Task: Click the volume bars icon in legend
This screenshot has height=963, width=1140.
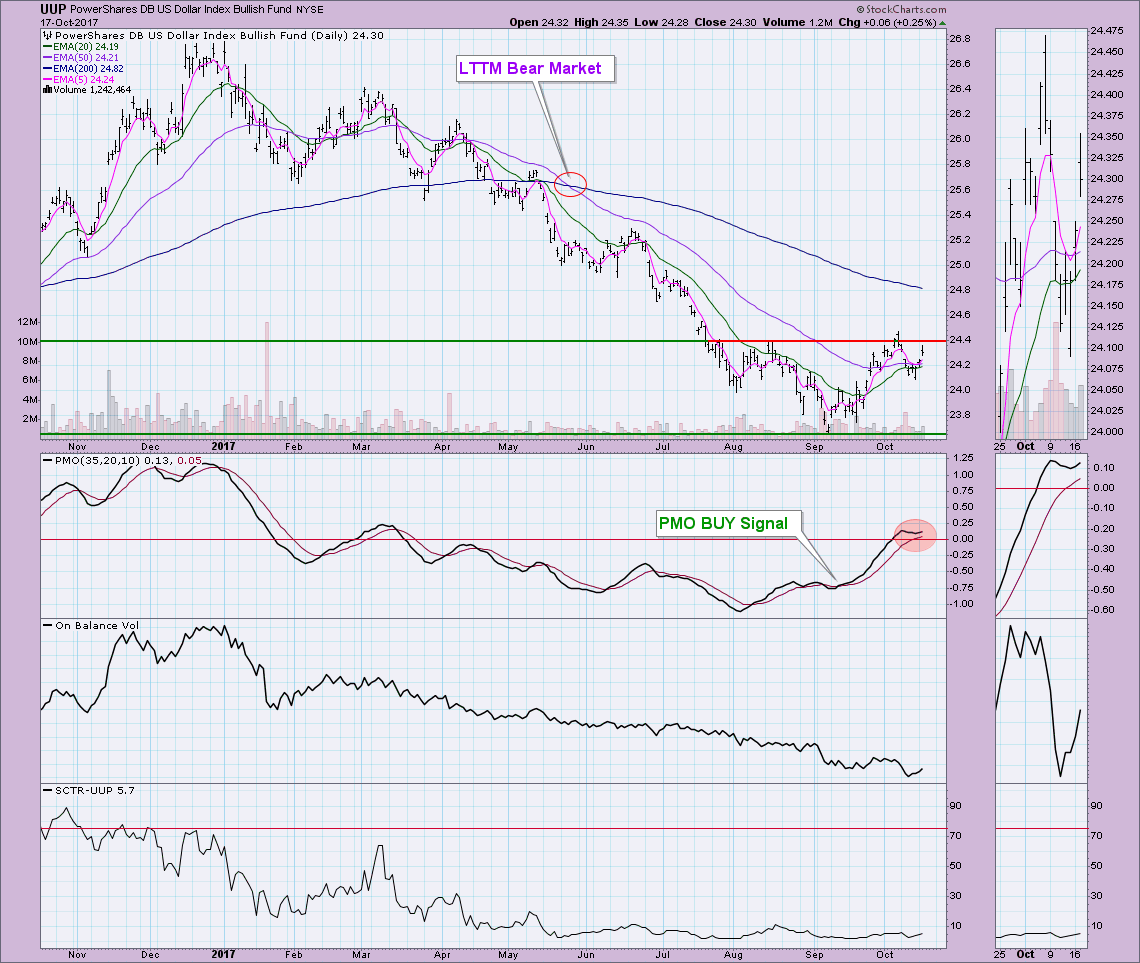Action: pos(47,89)
